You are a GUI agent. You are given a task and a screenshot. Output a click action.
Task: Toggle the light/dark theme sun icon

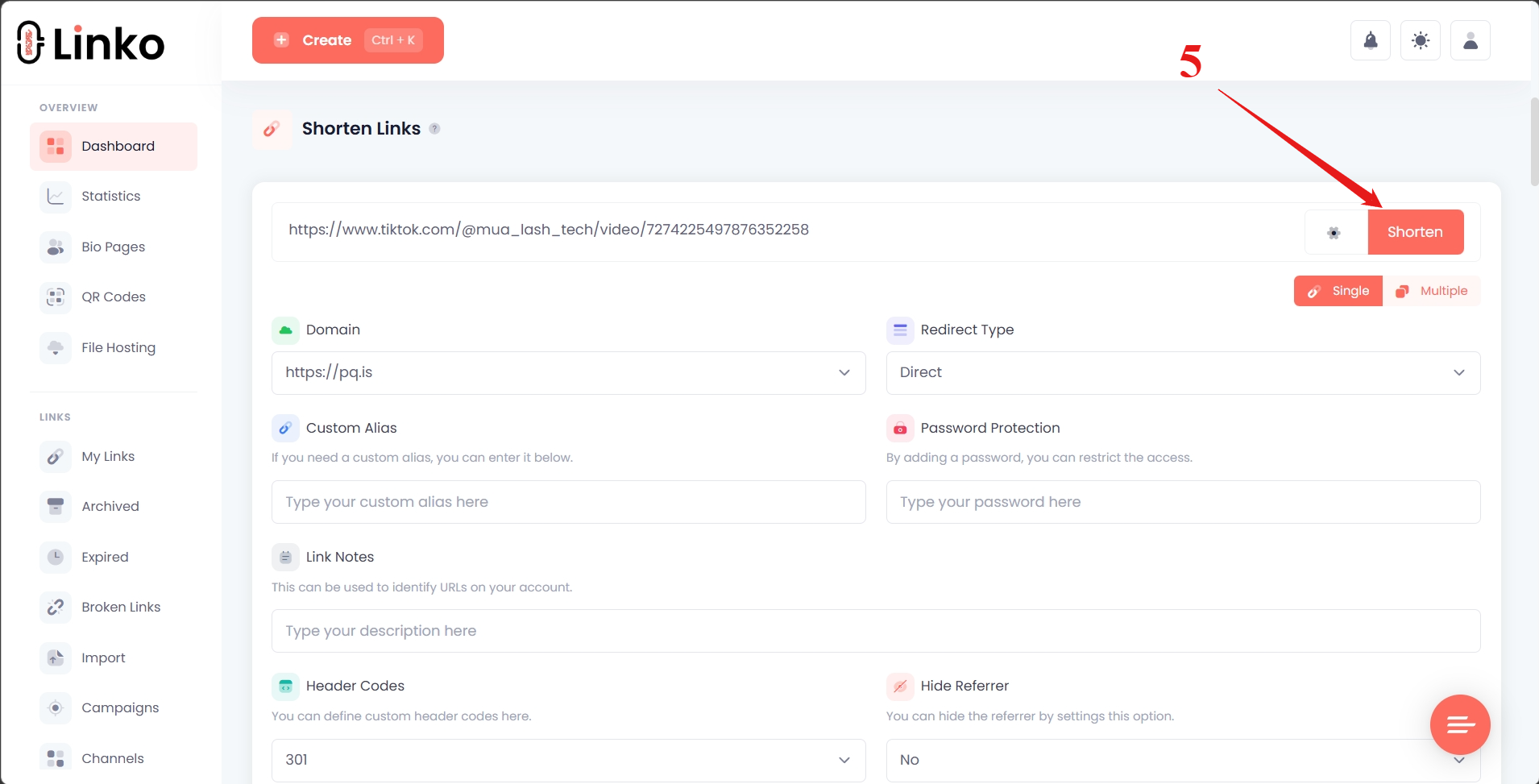[1420, 40]
